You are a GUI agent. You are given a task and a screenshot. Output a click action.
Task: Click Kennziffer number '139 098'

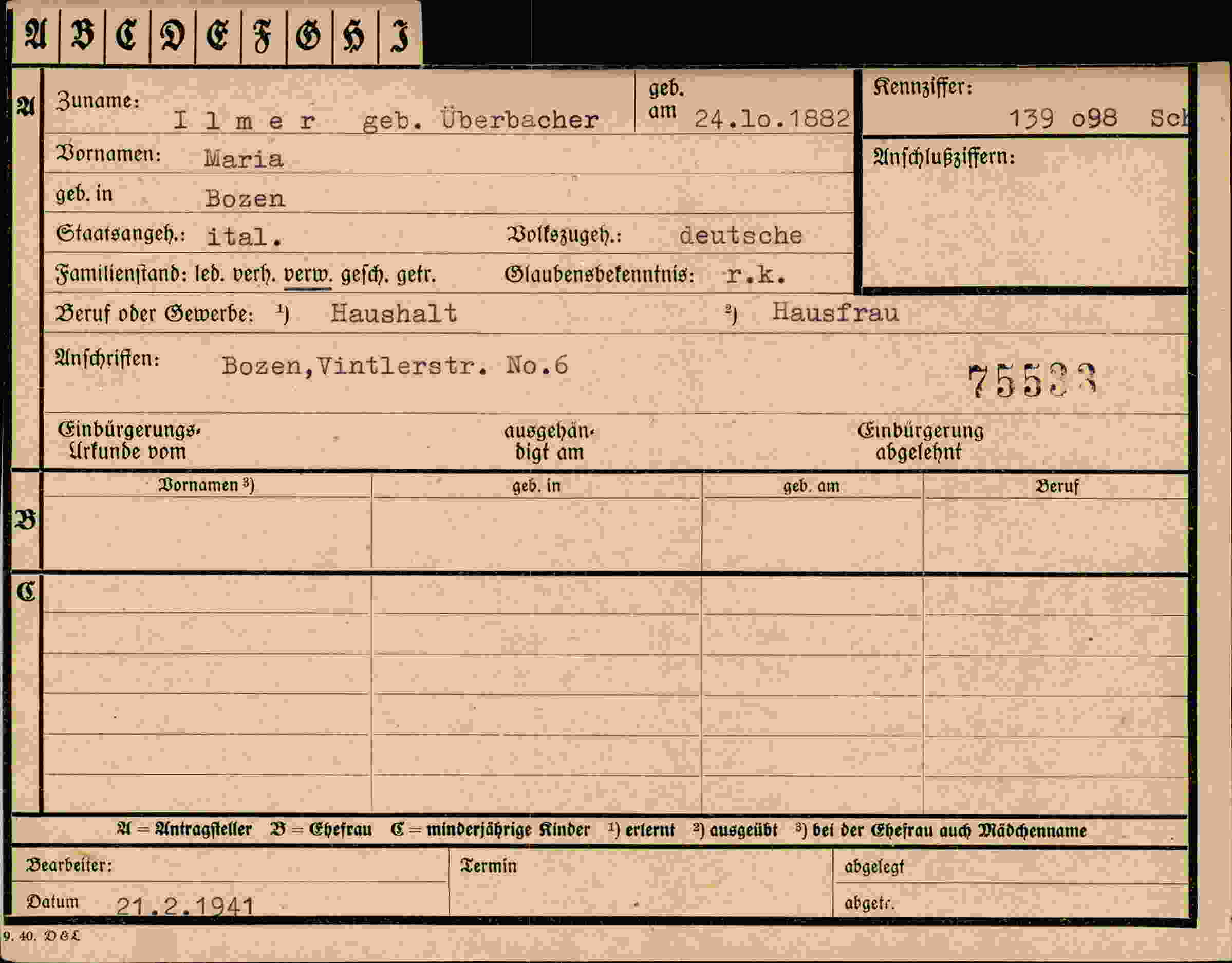pyautogui.click(x=1062, y=118)
